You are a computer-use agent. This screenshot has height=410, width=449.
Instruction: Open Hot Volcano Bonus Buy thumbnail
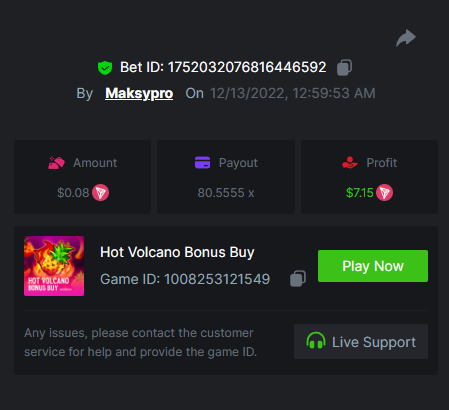click(54, 266)
